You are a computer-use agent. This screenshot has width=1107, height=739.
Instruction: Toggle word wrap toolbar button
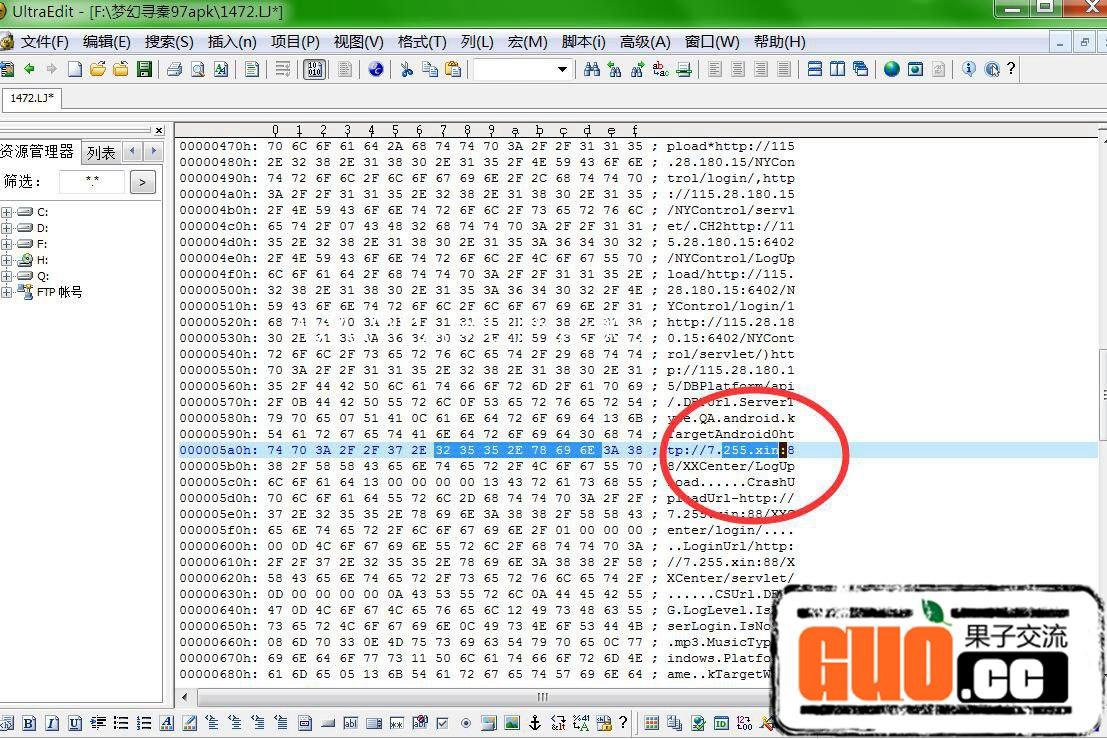pos(283,69)
